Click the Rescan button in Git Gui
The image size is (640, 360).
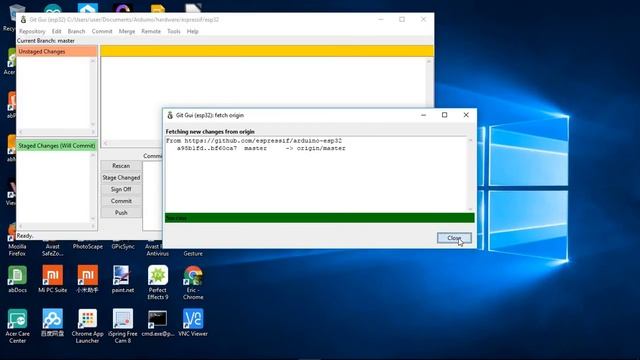pyautogui.click(x=121, y=166)
